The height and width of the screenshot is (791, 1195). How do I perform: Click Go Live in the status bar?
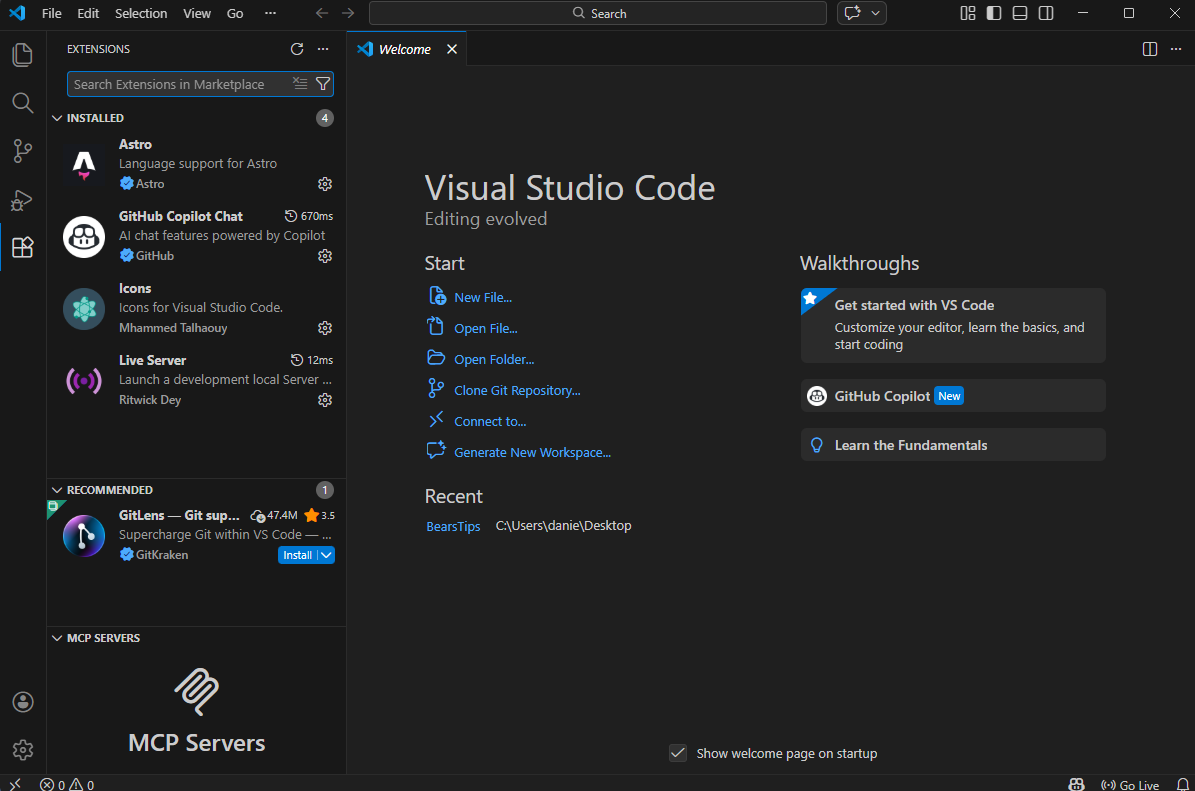(x=1131, y=784)
